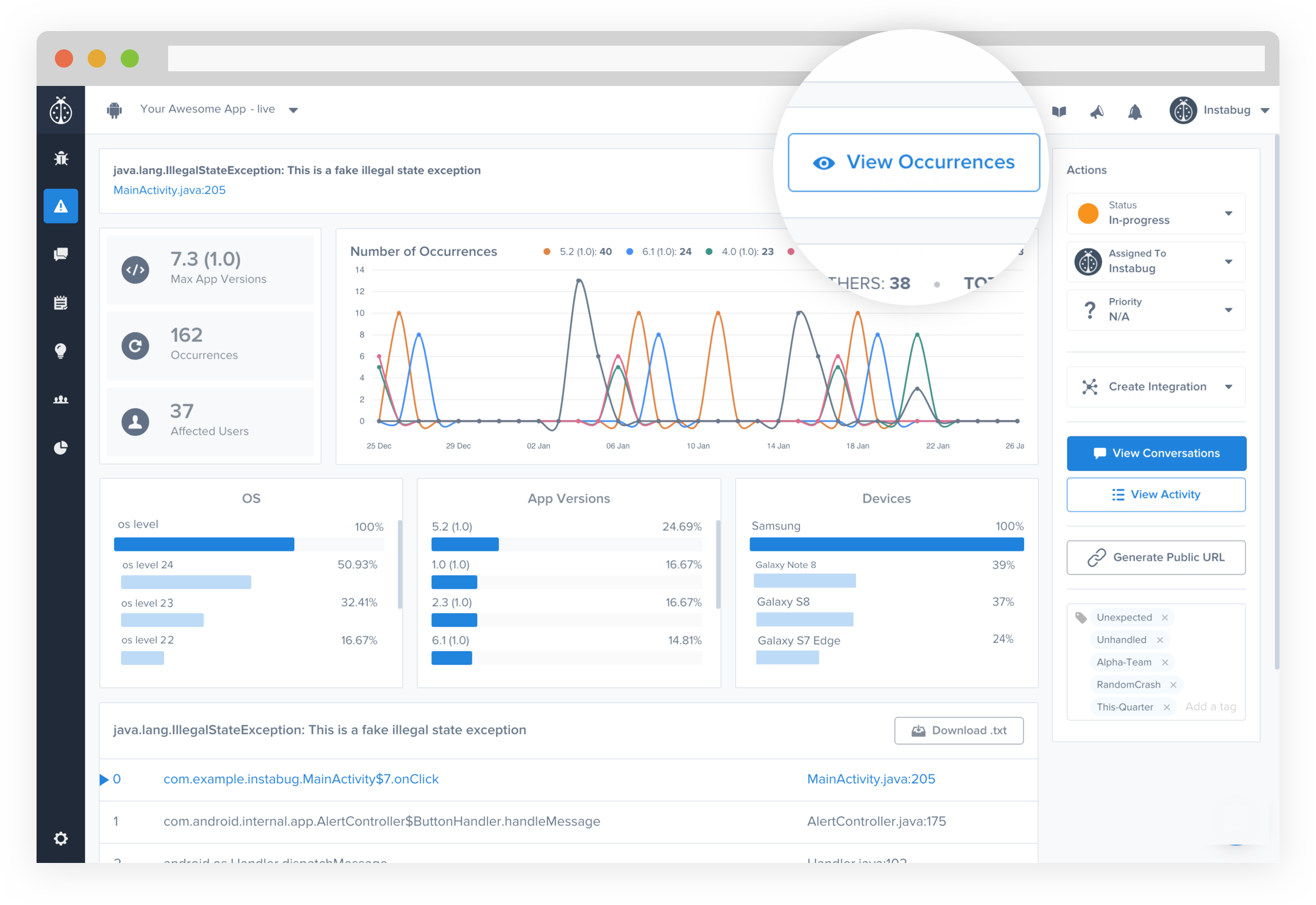Viewport: 1316px width, 905px height.
Task: Expand the Priority N/A dropdown
Action: pyautogui.click(x=1156, y=310)
